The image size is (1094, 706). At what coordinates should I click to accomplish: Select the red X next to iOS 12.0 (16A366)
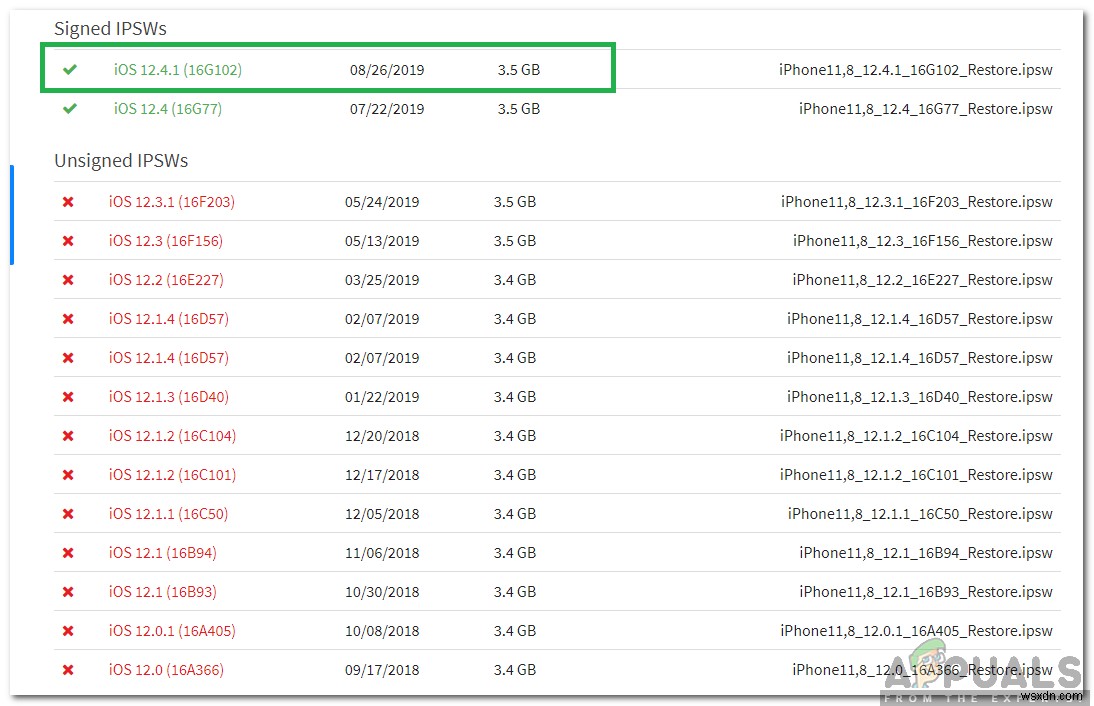[x=68, y=670]
